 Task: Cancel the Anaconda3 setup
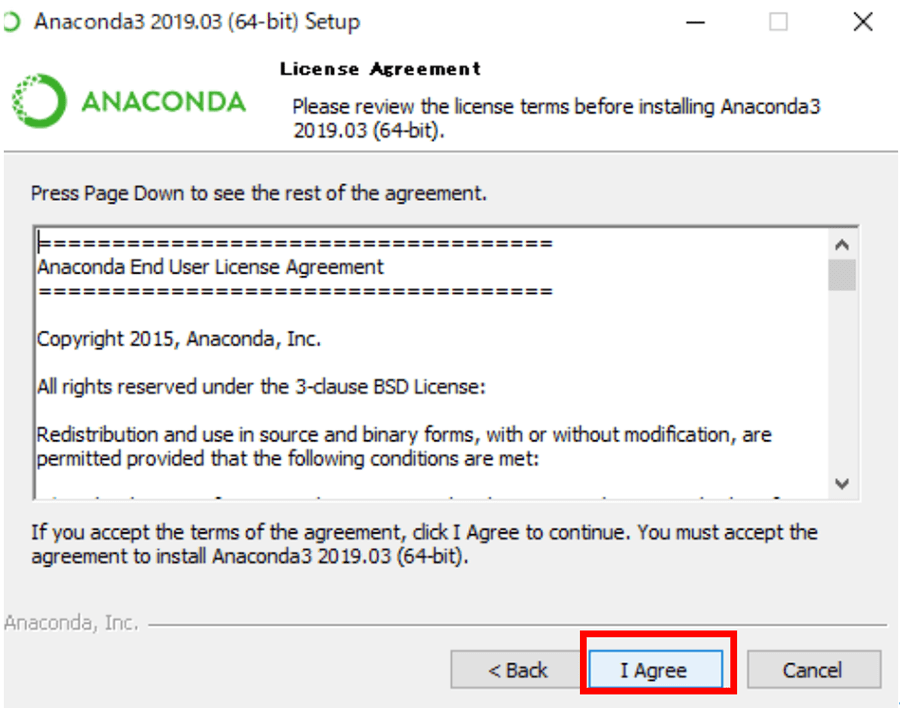click(x=813, y=669)
